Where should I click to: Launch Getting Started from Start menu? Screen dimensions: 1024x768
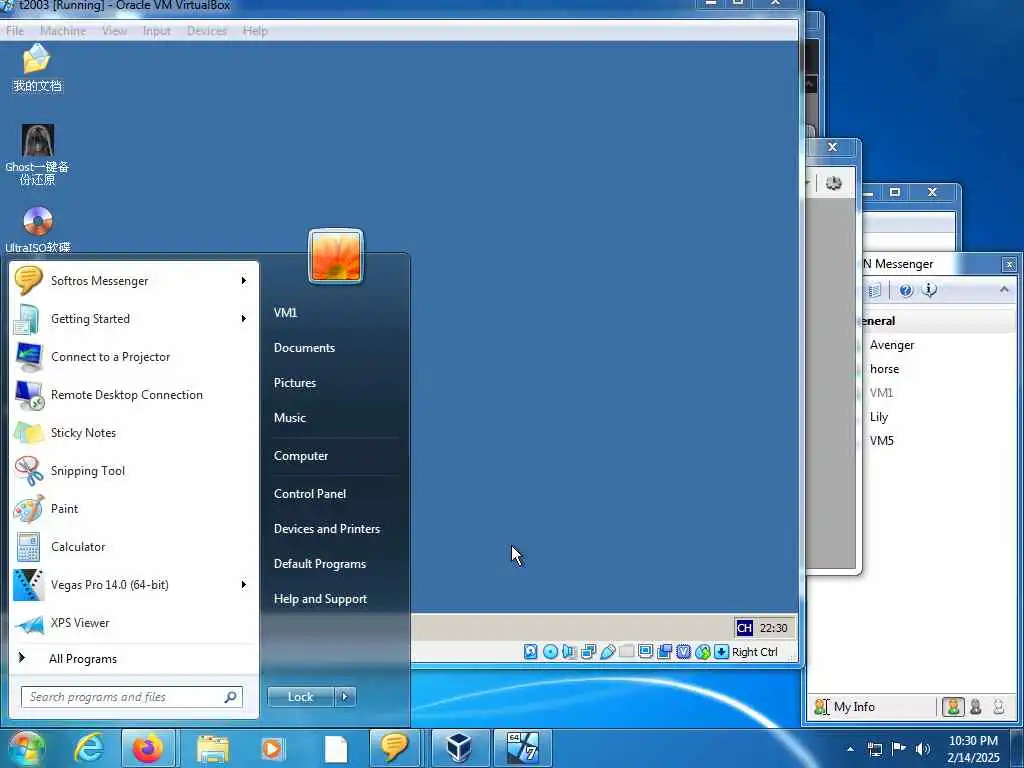point(134,319)
